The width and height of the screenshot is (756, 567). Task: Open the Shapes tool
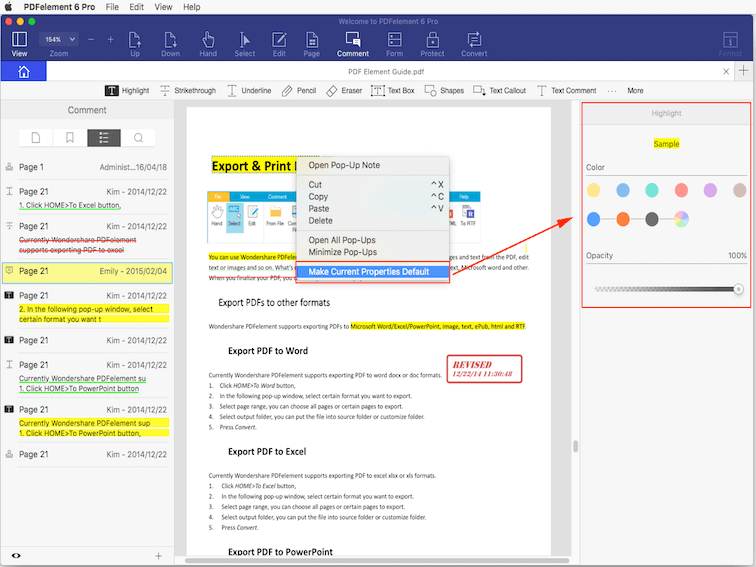444,91
